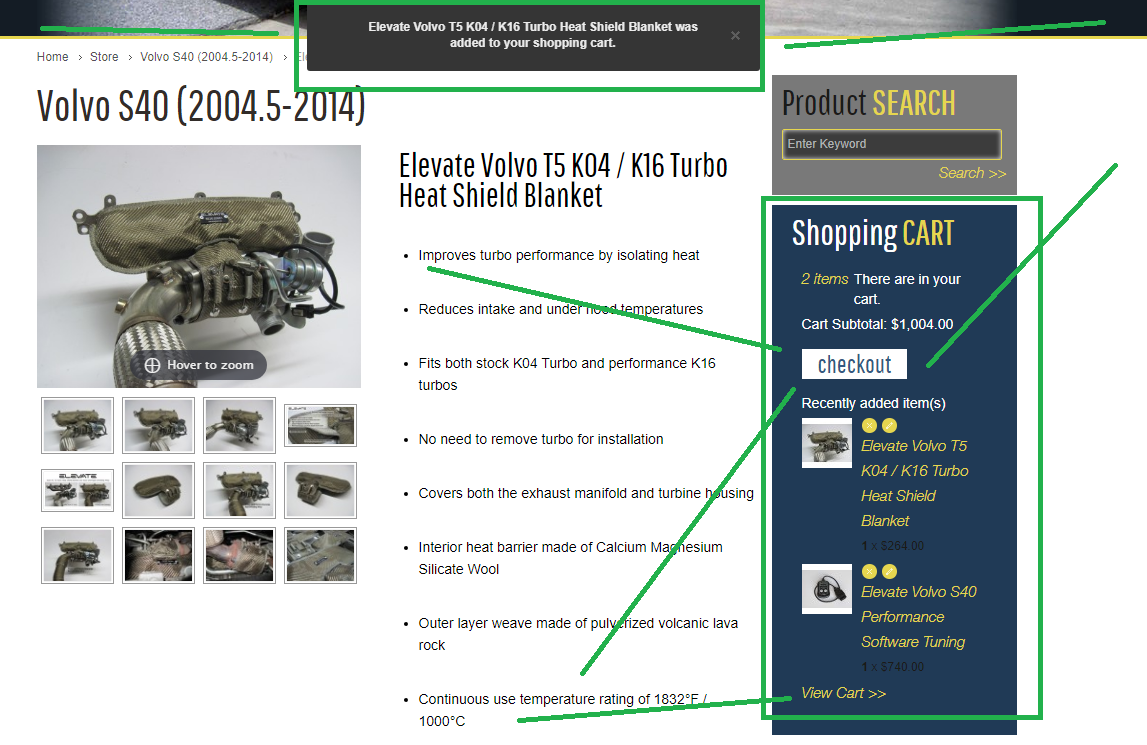Click the '1 x $264.00' price line
1147x745 pixels.
point(892,546)
